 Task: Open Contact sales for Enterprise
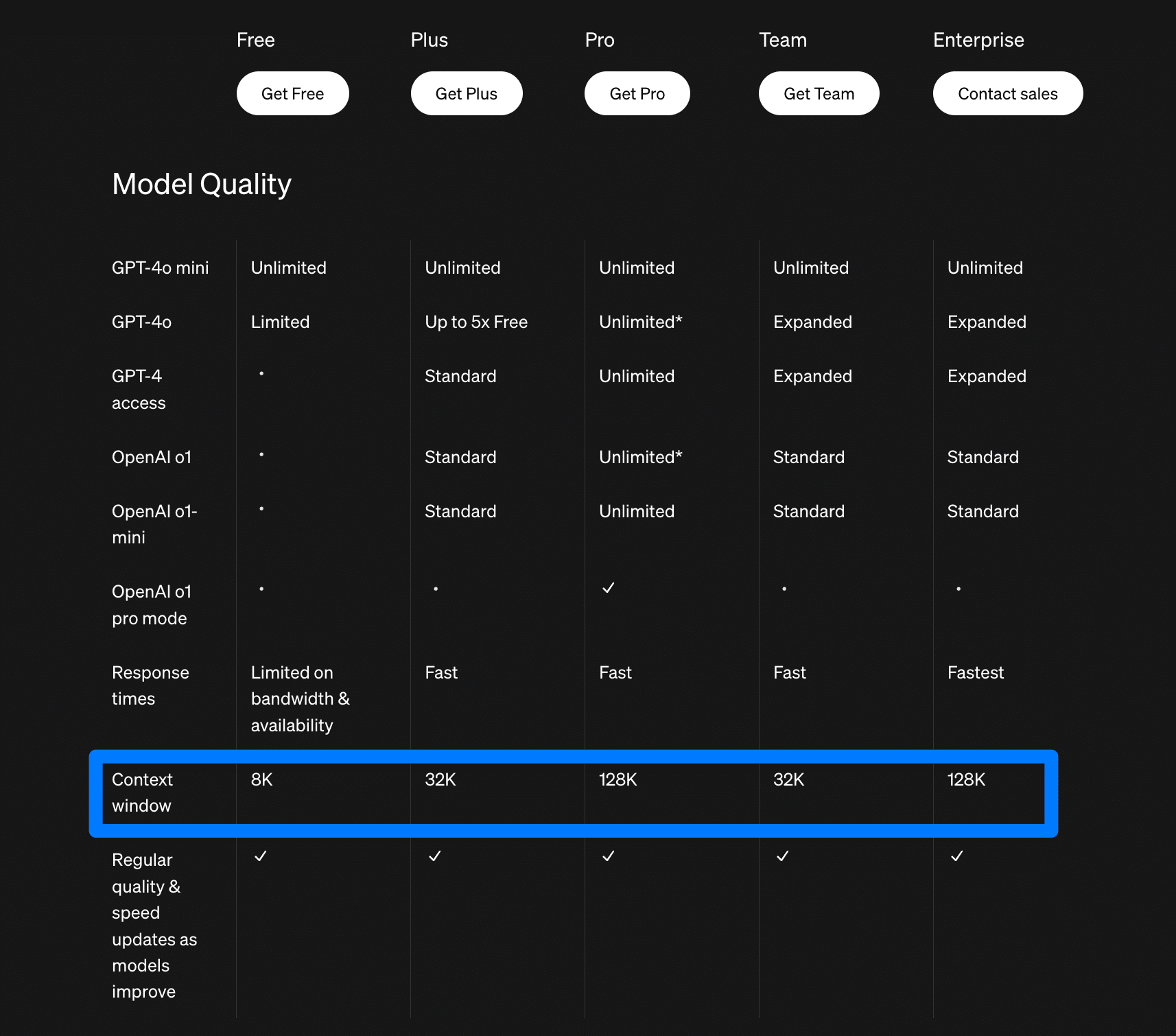pyautogui.click(x=1007, y=93)
